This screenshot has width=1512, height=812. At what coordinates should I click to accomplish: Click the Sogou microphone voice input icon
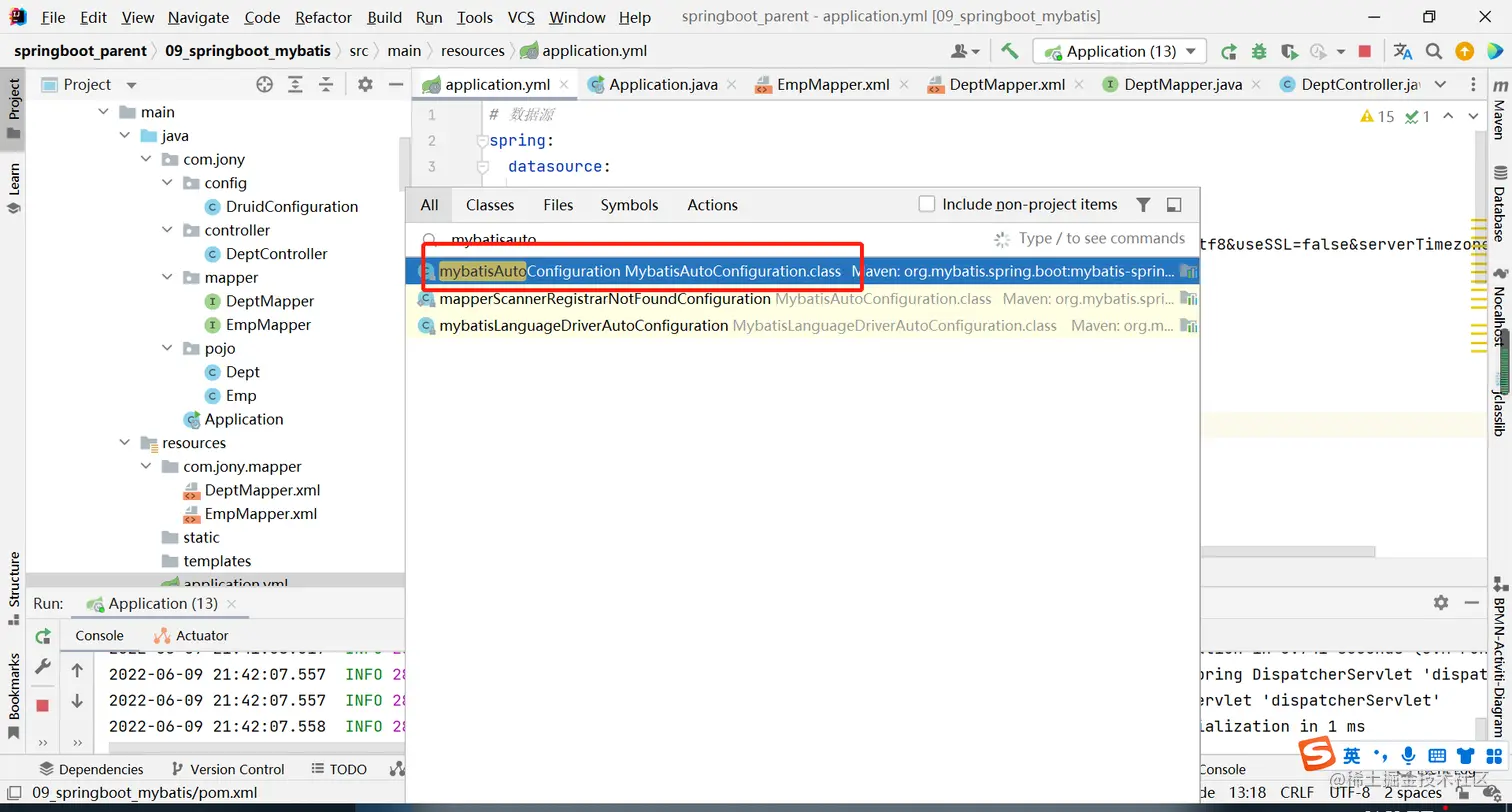click(x=1409, y=756)
